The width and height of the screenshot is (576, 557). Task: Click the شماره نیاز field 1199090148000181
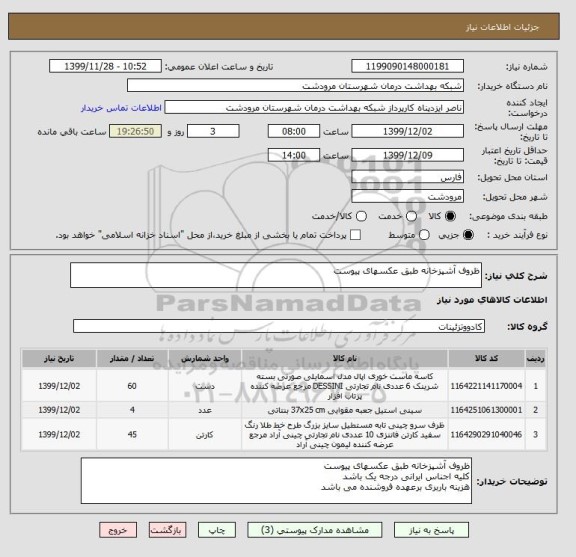(407, 67)
